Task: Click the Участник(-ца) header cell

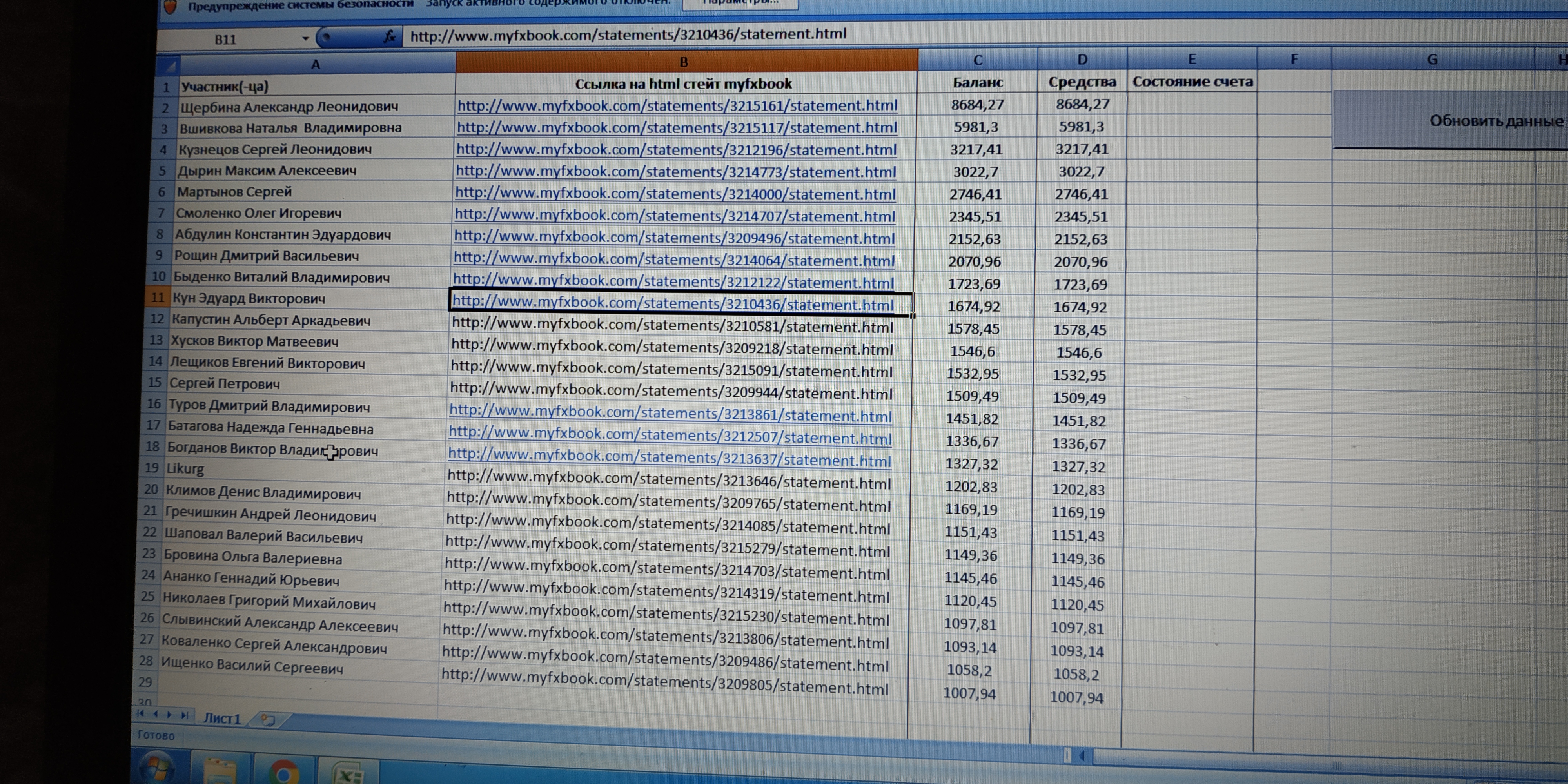Action: pyautogui.click(x=316, y=86)
